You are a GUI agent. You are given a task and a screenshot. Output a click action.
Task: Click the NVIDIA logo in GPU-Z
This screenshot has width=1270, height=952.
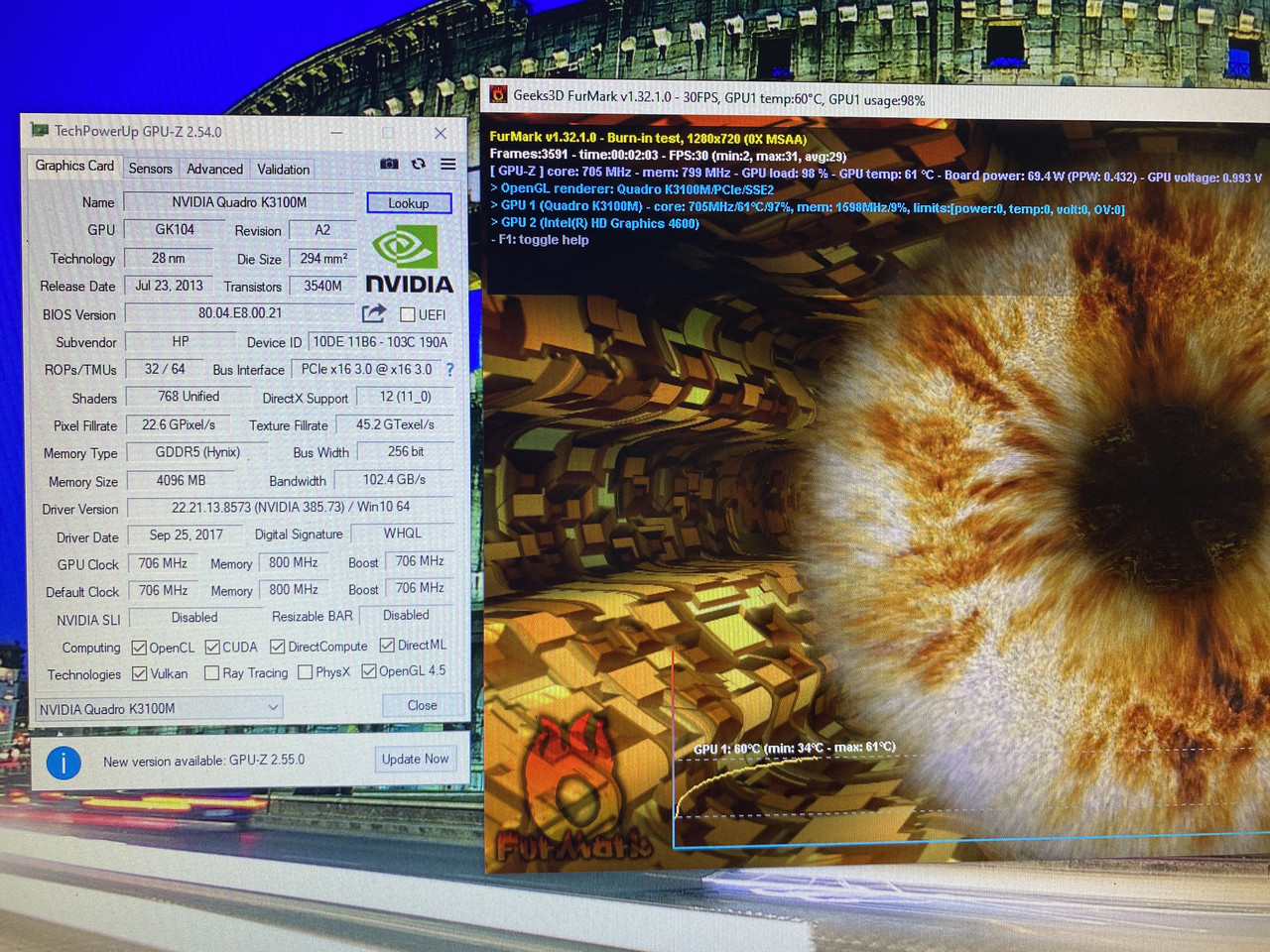(409, 260)
